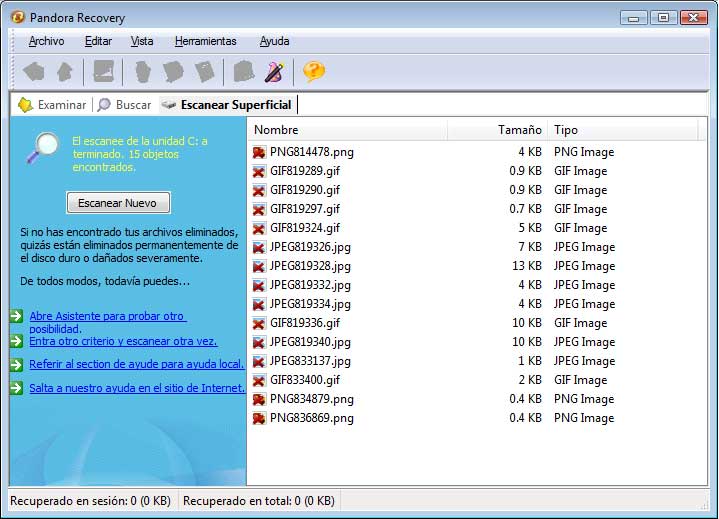Screen dimensions: 719x519
Task: Click the icon of GIF819290.gif
Action: pyautogui.click(x=259, y=190)
